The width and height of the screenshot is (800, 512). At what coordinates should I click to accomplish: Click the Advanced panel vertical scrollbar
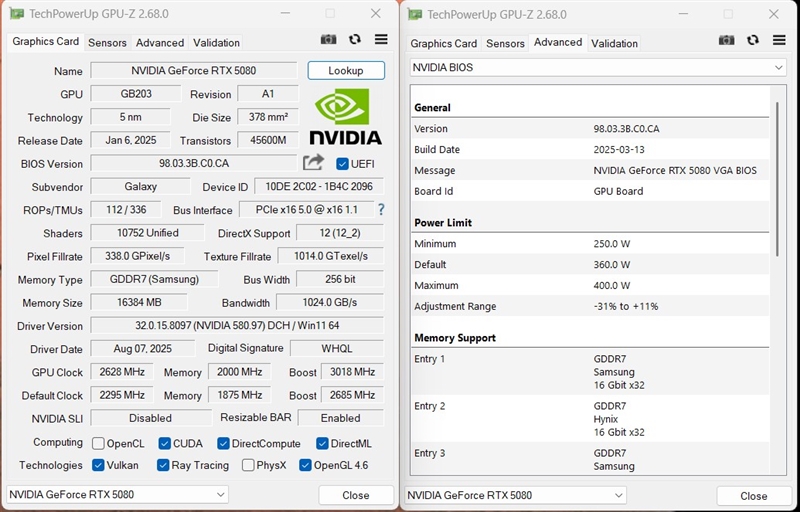pyautogui.click(x=778, y=178)
